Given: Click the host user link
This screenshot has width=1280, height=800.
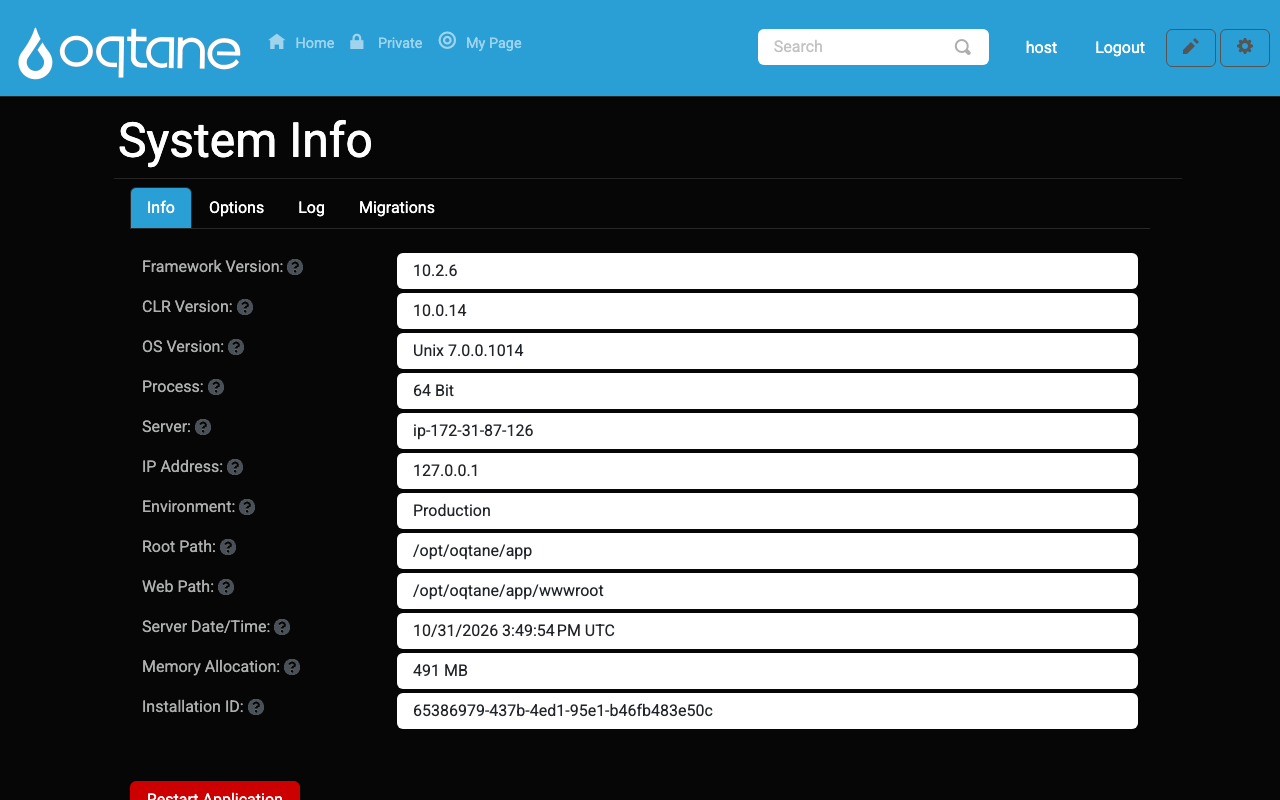Looking at the screenshot, I should click(x=1041, y=47).
